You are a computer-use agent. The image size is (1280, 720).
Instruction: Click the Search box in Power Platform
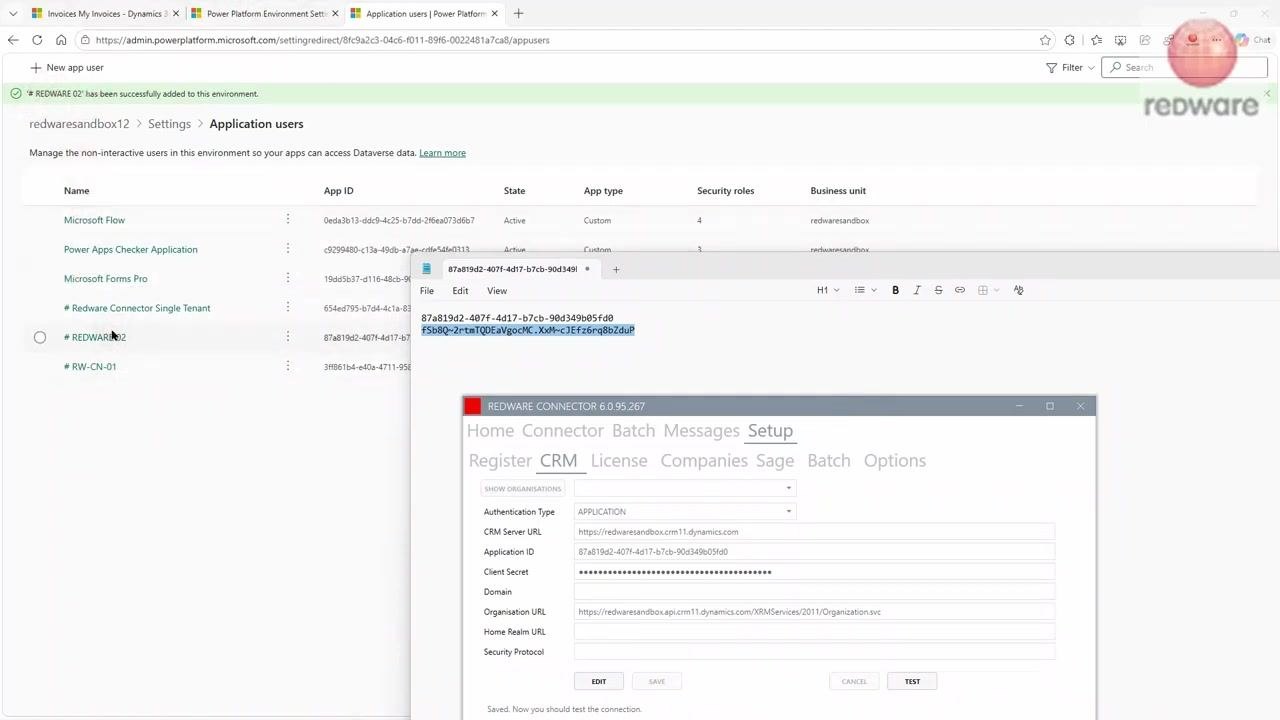(1185, 67)
